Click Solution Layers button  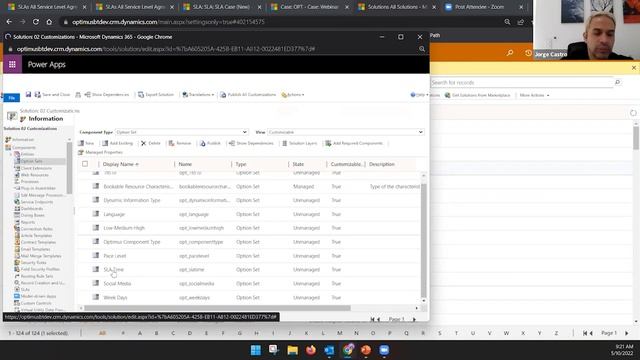(x=299, y=143)
